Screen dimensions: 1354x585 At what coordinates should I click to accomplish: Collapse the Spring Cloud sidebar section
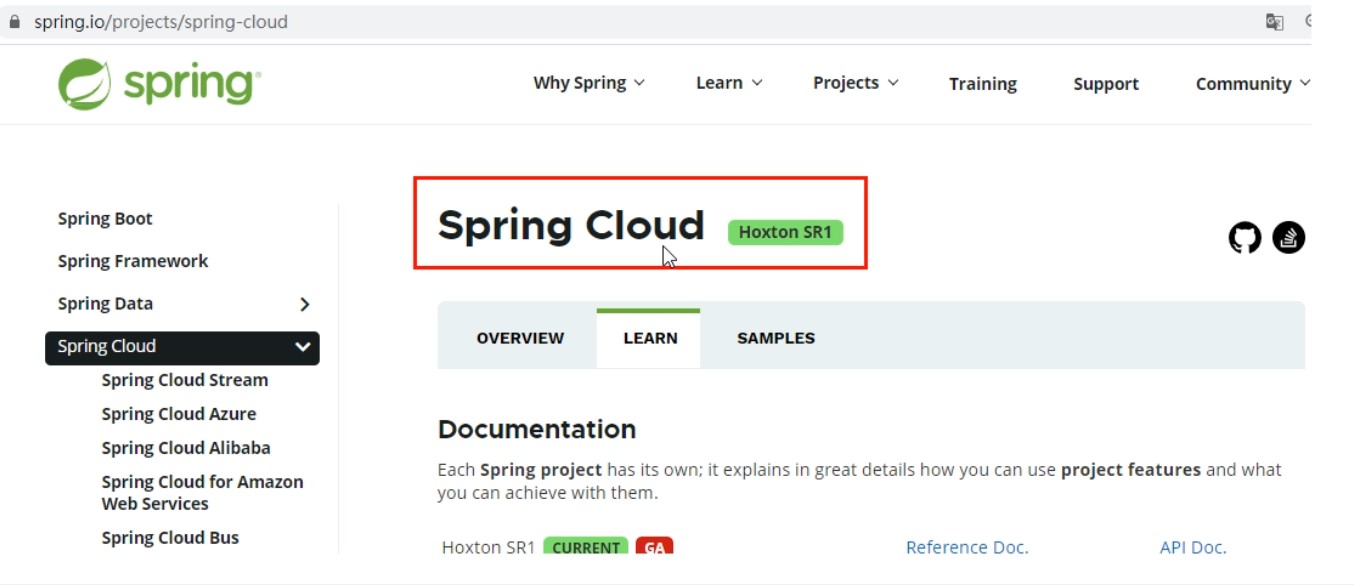pyautogui.click(x=302, y=347)
